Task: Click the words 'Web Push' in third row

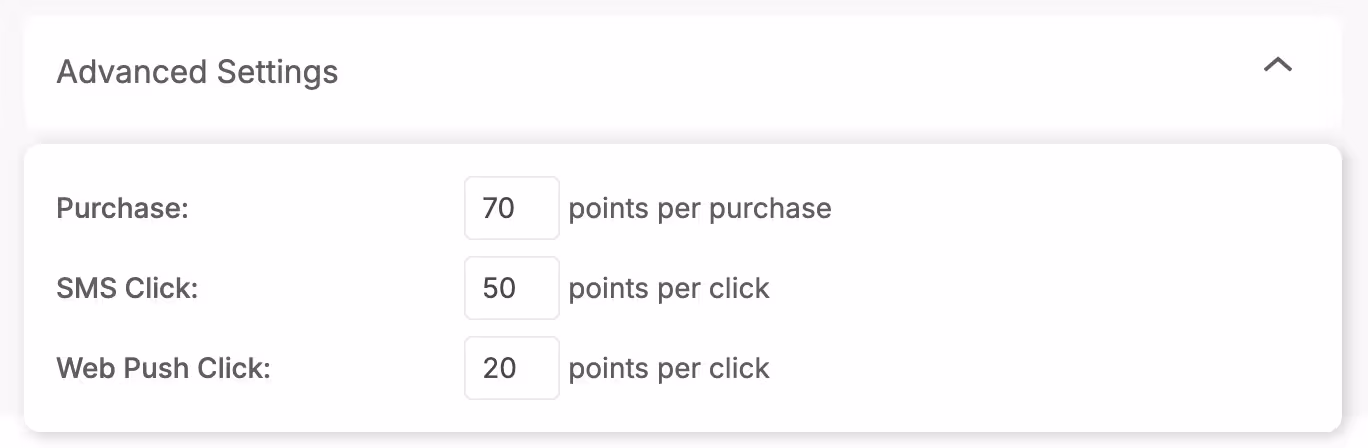Action: tap(125, 368)
